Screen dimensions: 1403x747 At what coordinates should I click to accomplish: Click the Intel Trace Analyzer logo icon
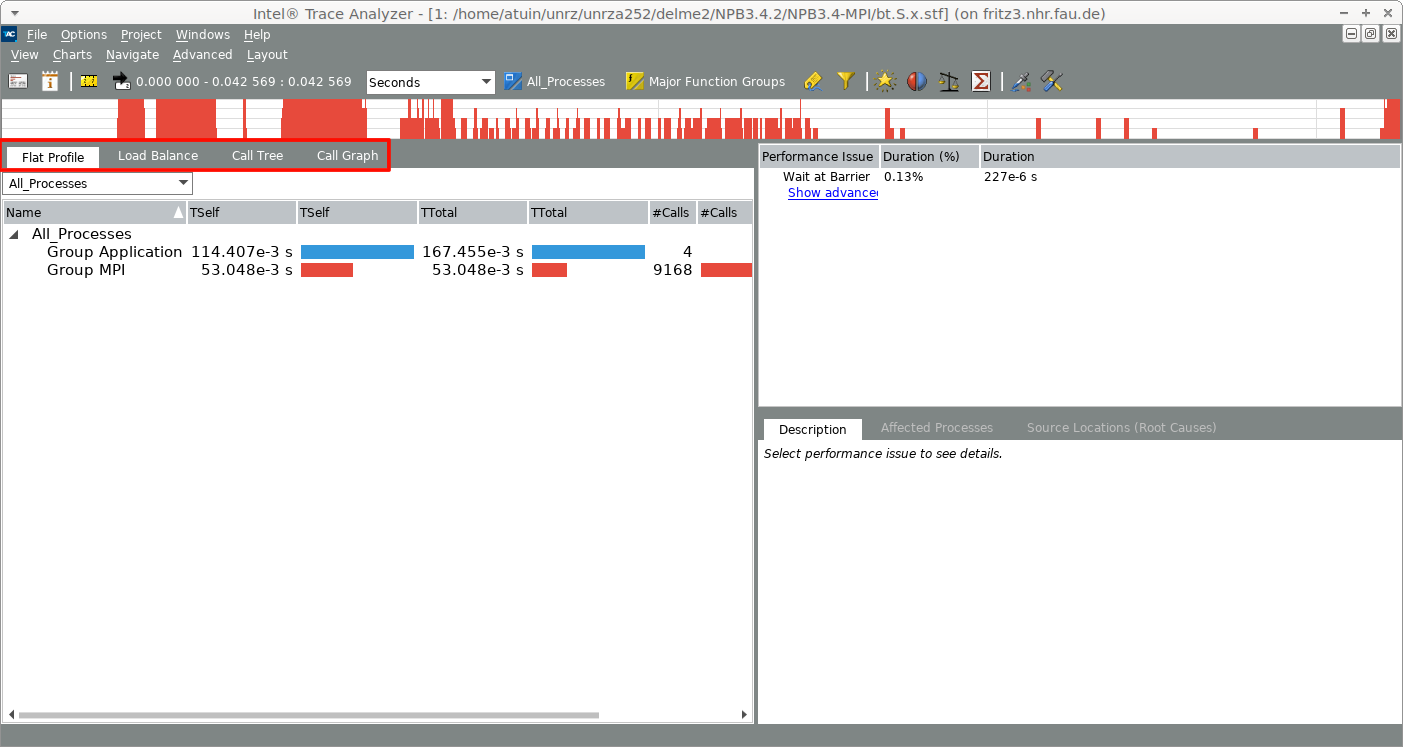(x=10, y=34)
